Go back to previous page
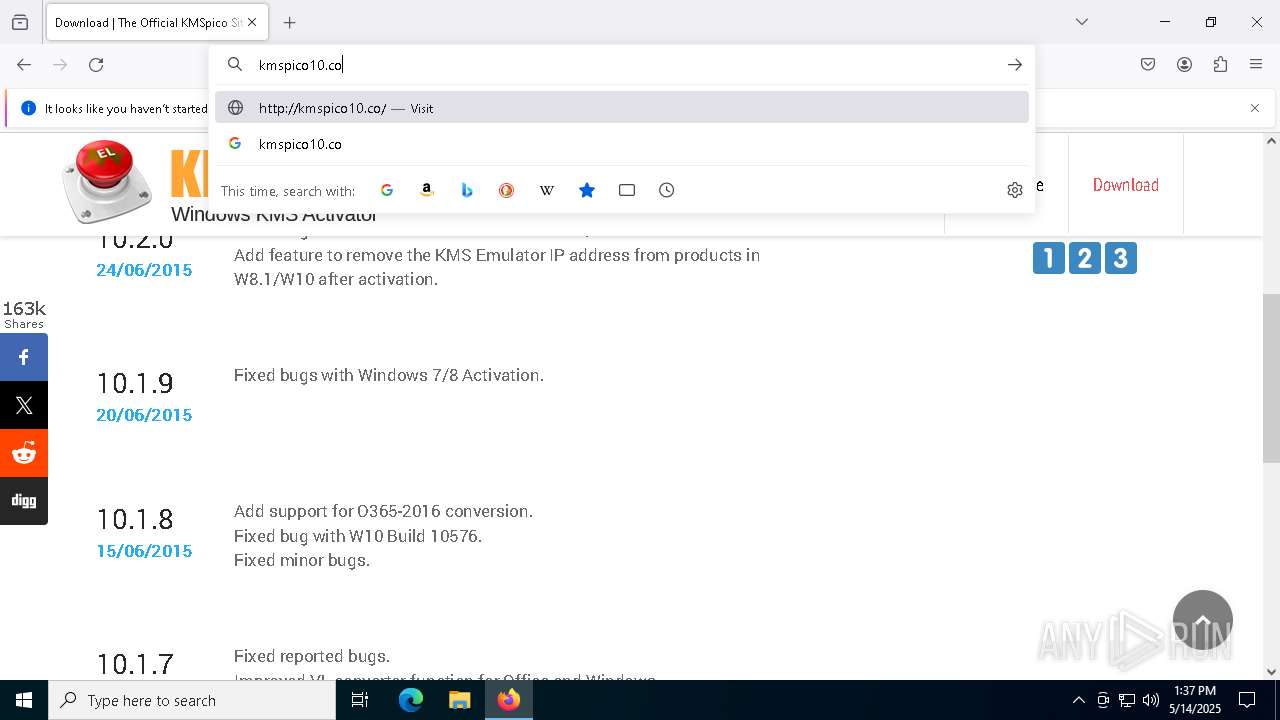Image resolution: width=1280 pixels, height=720 pixels. (24, 64)
